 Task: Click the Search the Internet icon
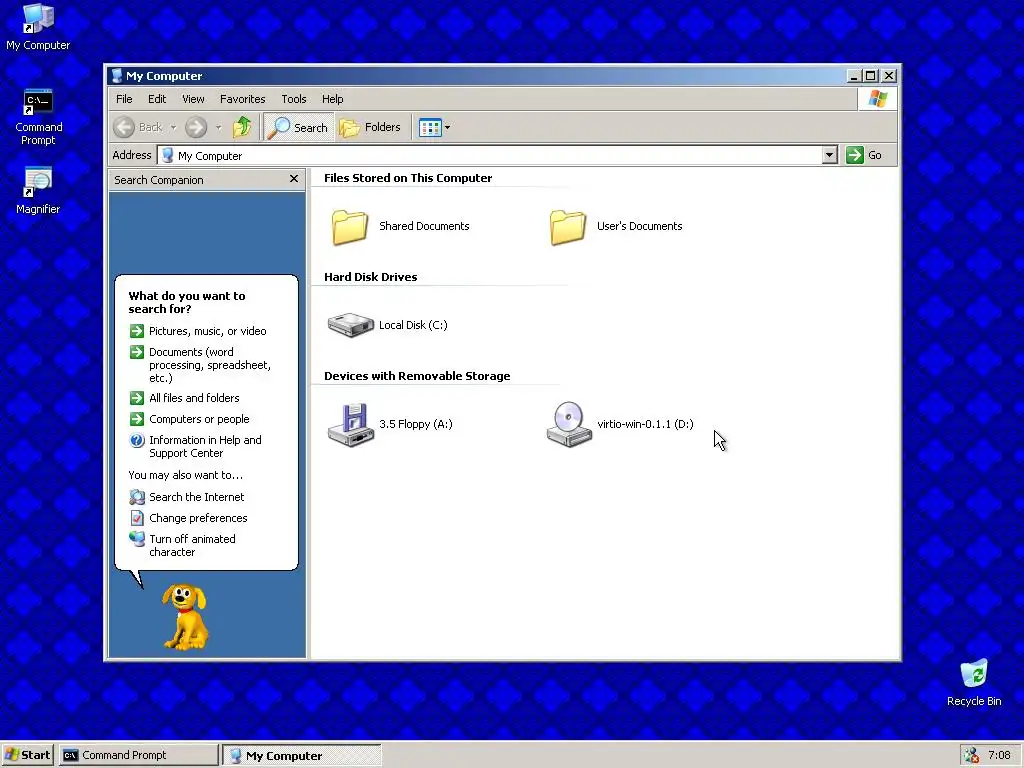click(136, 497)
